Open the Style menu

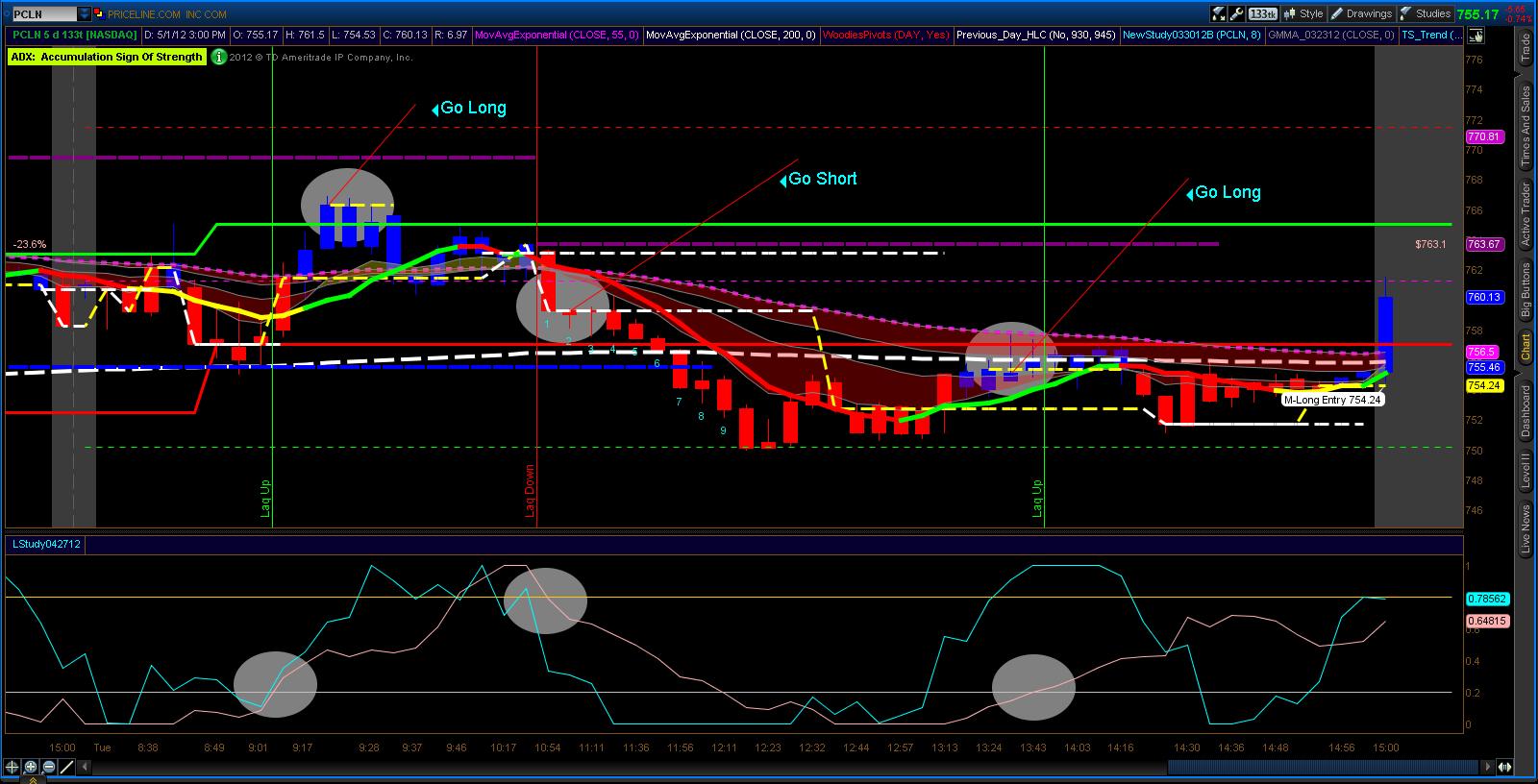(1304, 14)
